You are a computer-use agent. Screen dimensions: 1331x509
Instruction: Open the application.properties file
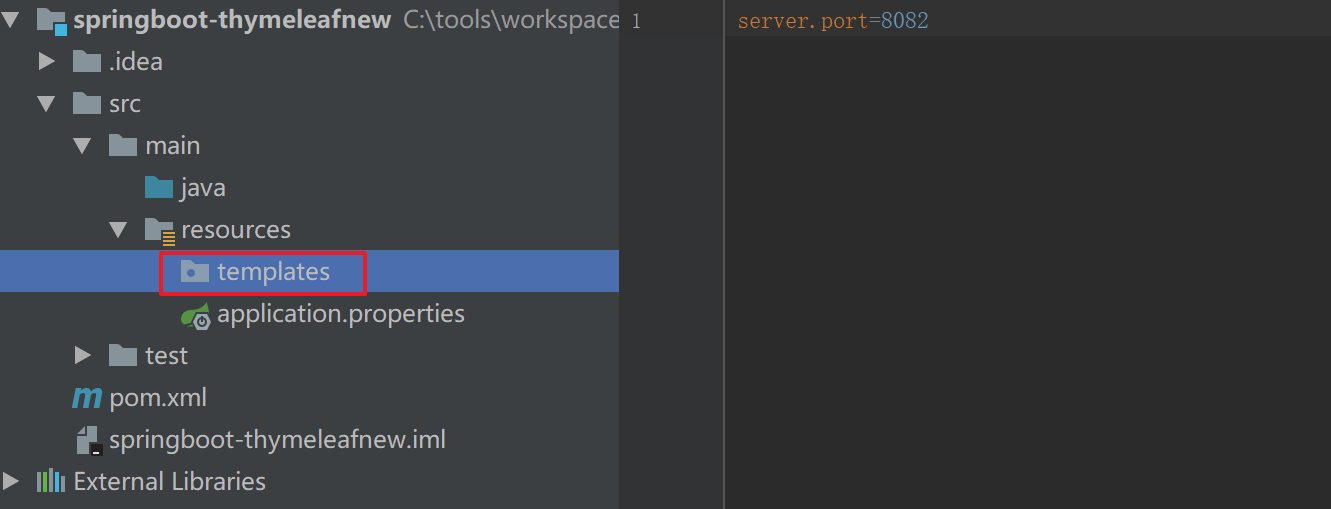[341, 314]
